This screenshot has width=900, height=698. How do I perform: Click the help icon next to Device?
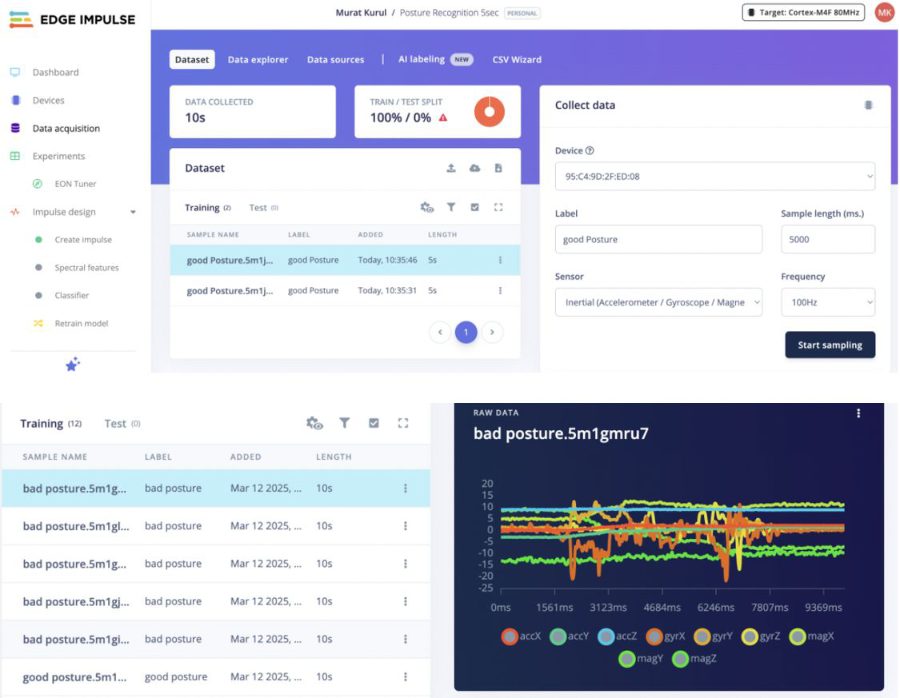(589, 150)
